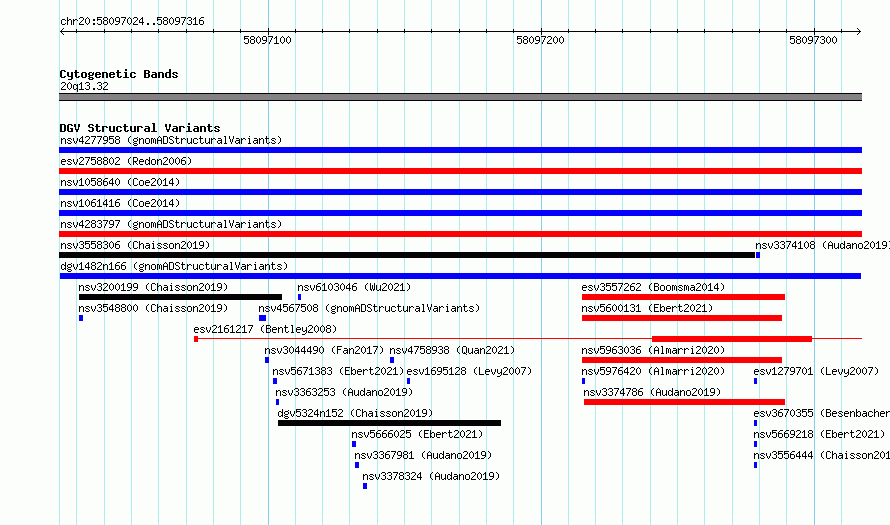The image size is (890, 525).
Task: Select the red esv3557262 Boomsma2014 bar
Action: (683, 297)
